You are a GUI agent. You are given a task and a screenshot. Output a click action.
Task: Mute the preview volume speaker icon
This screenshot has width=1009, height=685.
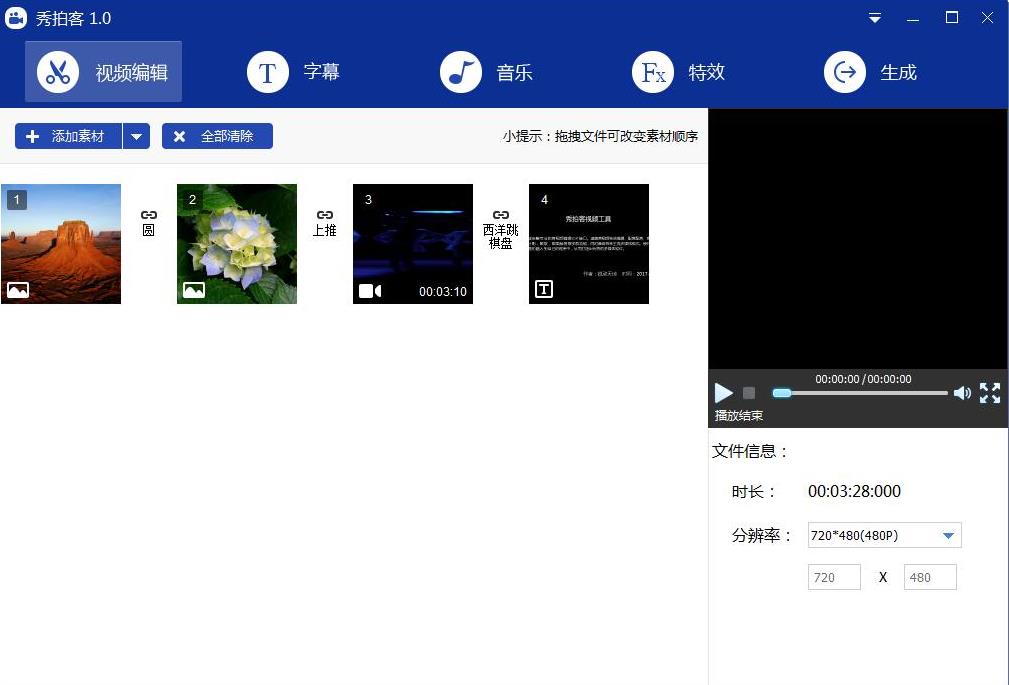(x=962, y=393)
